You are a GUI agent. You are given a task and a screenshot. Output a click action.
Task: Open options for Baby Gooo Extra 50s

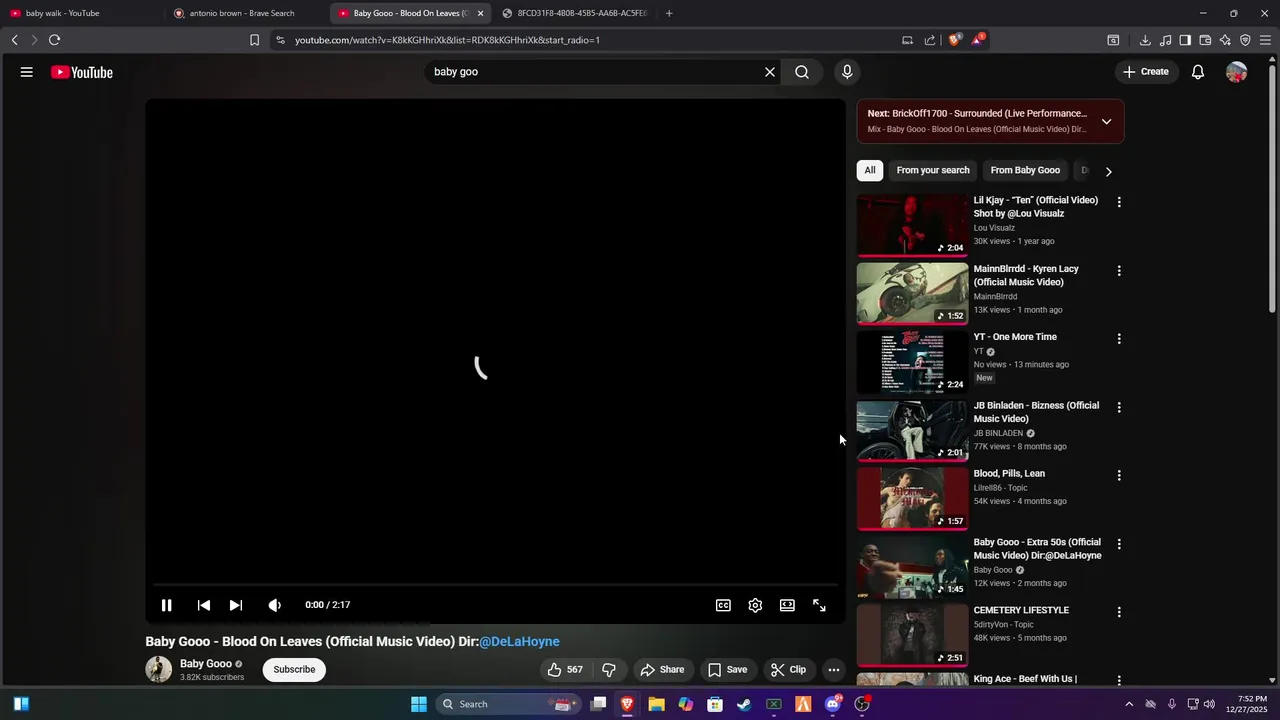[1119, 544]
